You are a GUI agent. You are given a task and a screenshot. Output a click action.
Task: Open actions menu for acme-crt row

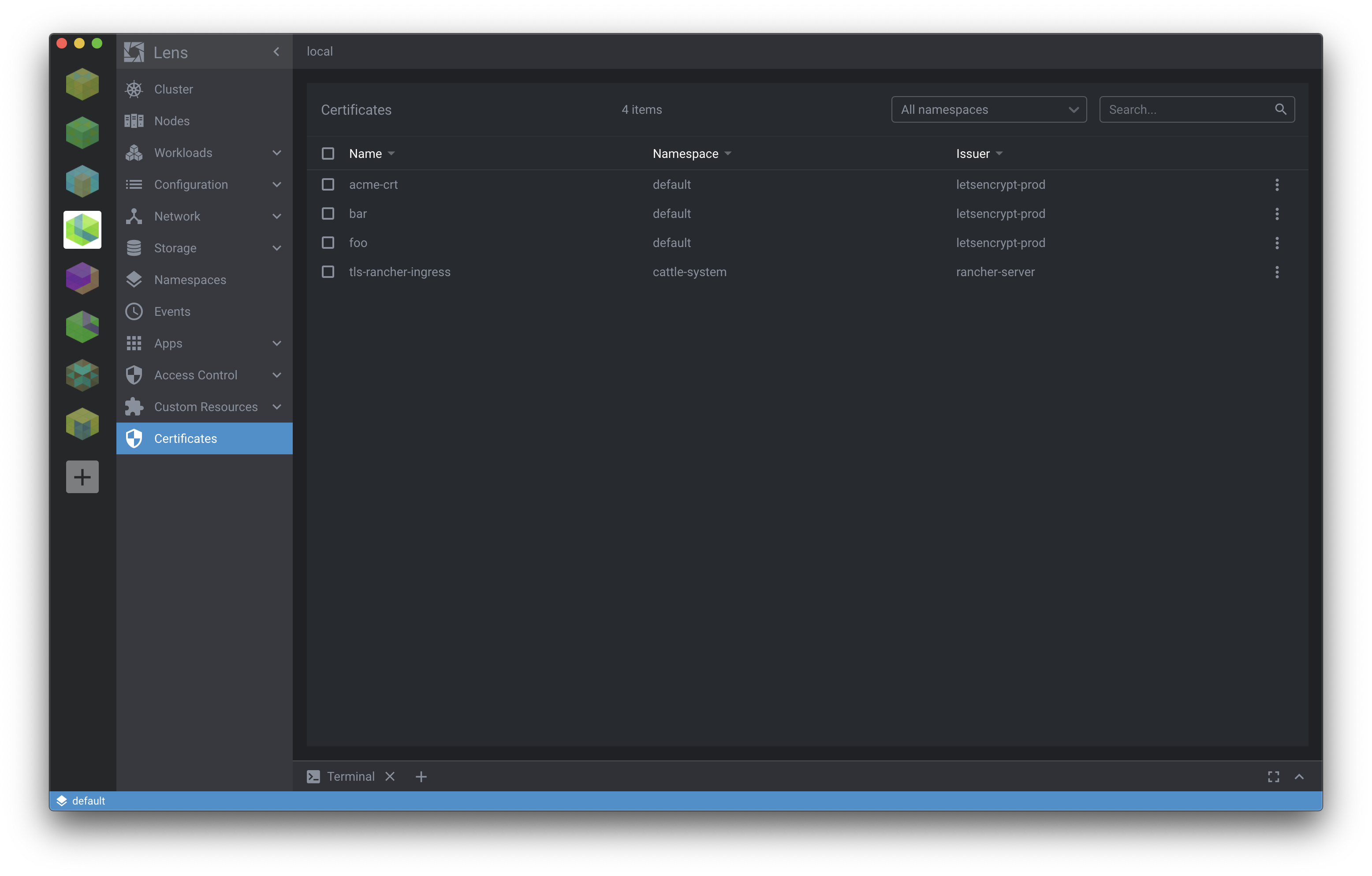pyautogui.click(x=1277, y=185)
